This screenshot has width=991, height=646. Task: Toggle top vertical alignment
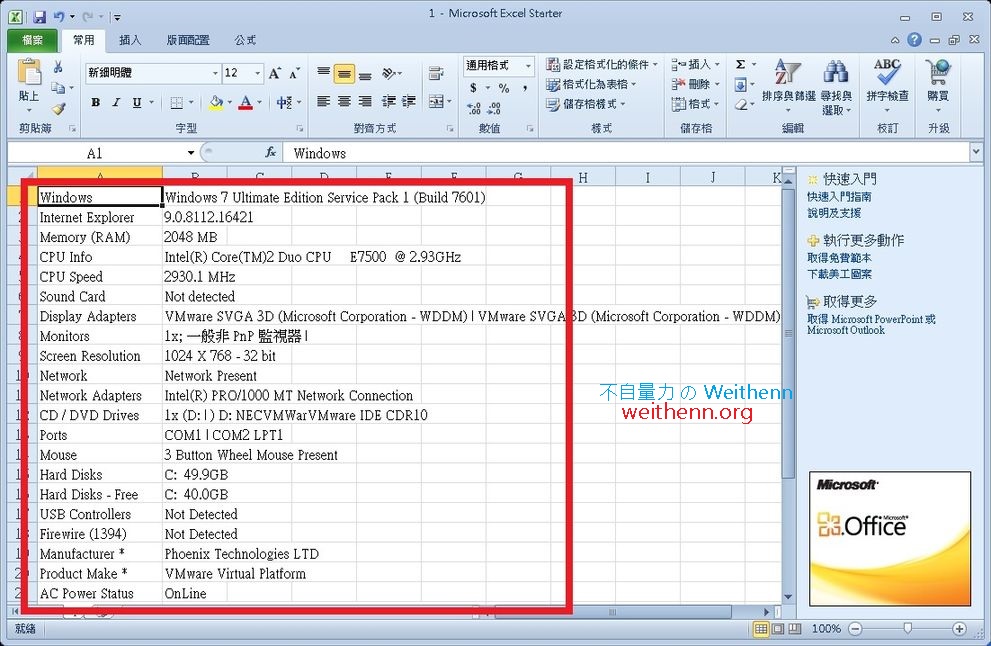point(323,73)
